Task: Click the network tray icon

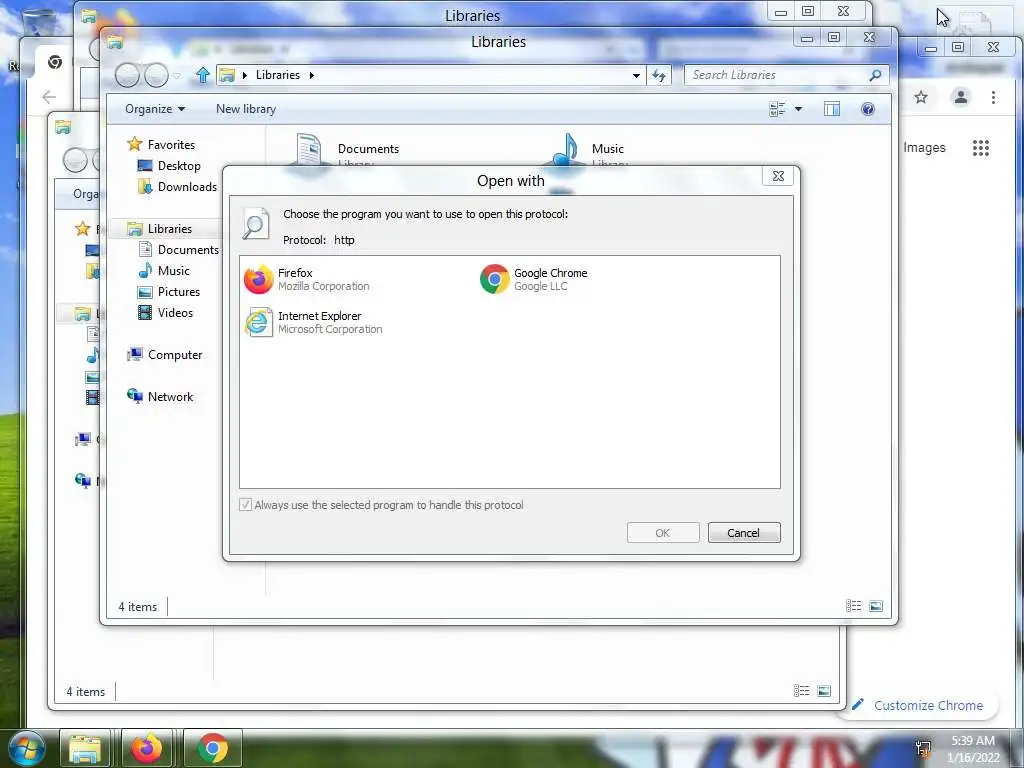Action: click(923, 748)
